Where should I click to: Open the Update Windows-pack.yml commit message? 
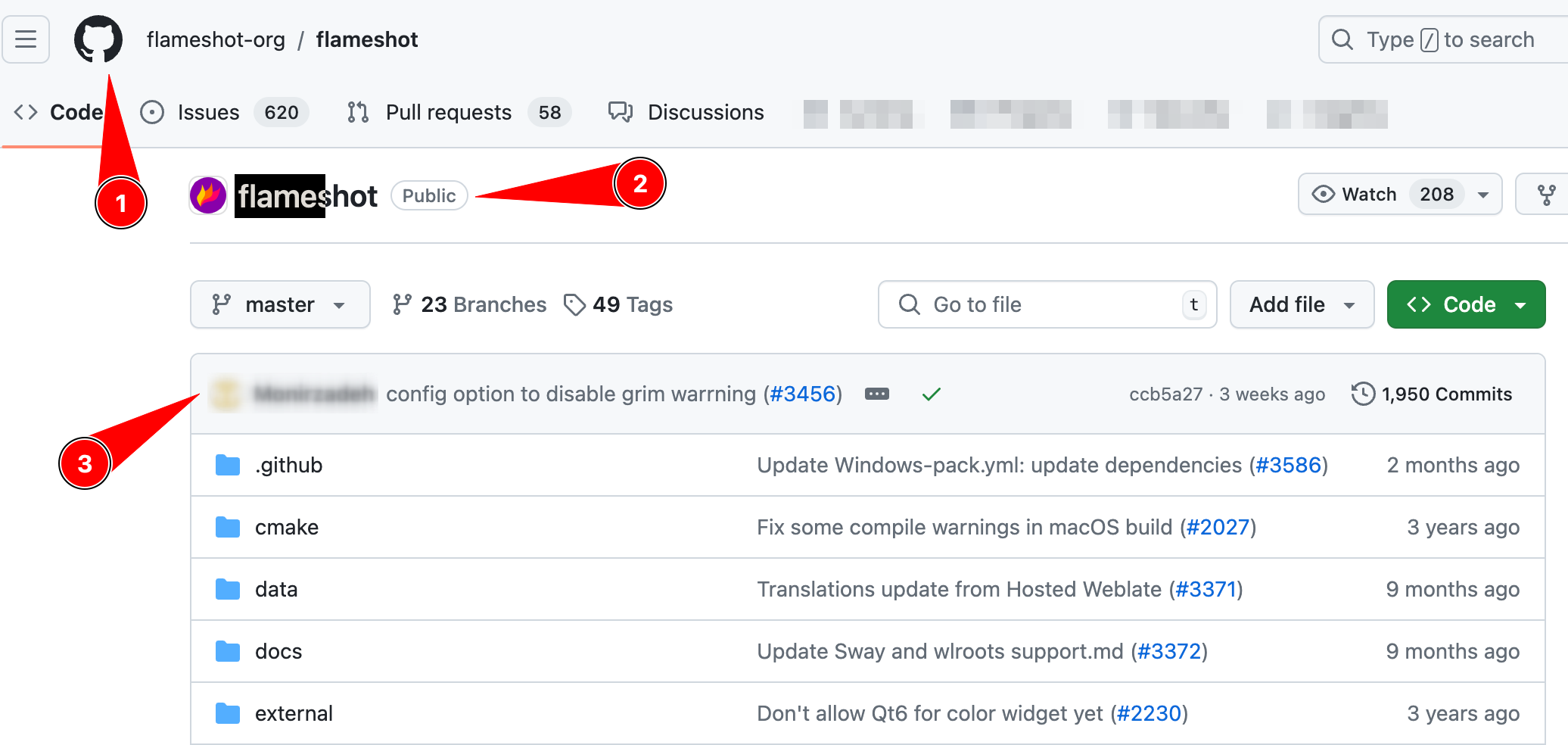click(1000, 465)
